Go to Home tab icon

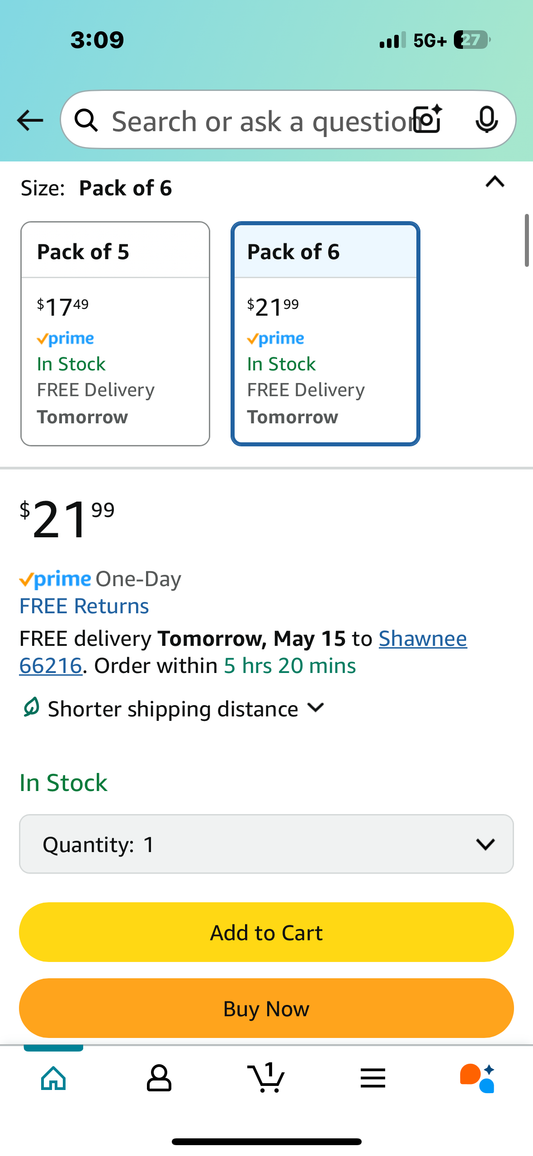53,1079
